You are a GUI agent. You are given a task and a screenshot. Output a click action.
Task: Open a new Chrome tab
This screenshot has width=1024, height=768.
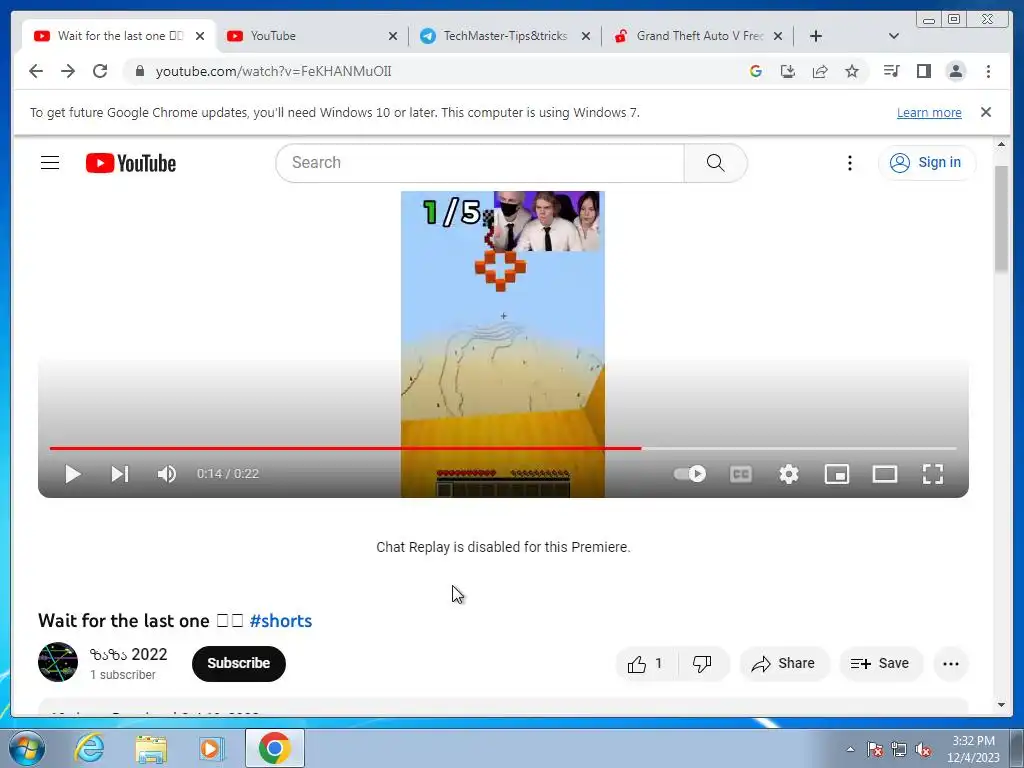click(x=816, y=36)
